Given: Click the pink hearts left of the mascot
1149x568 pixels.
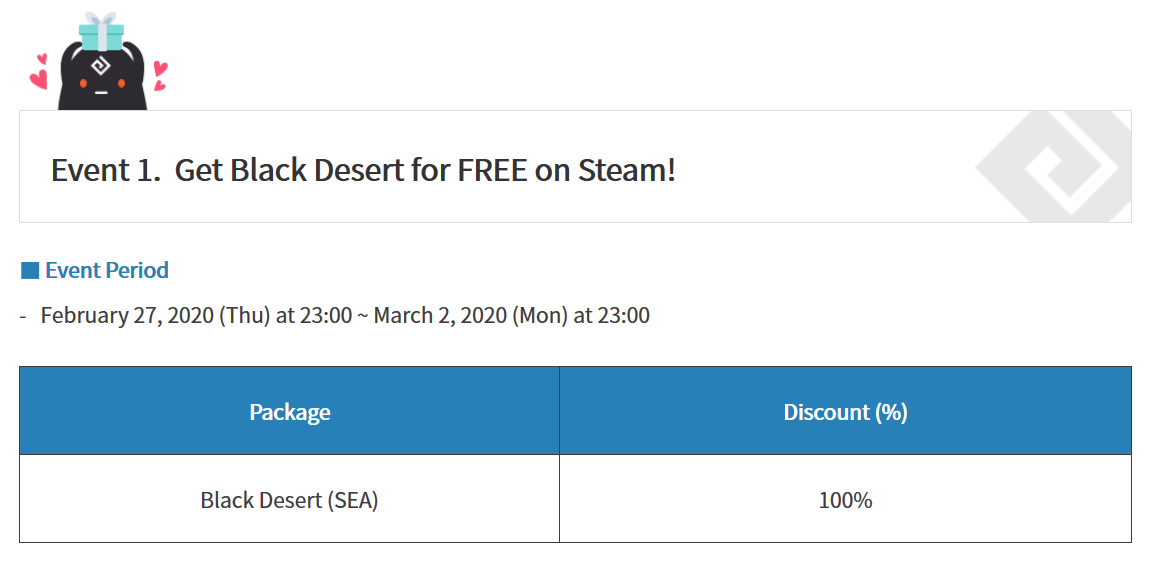Looking at the screenshot, I should 39,73.
